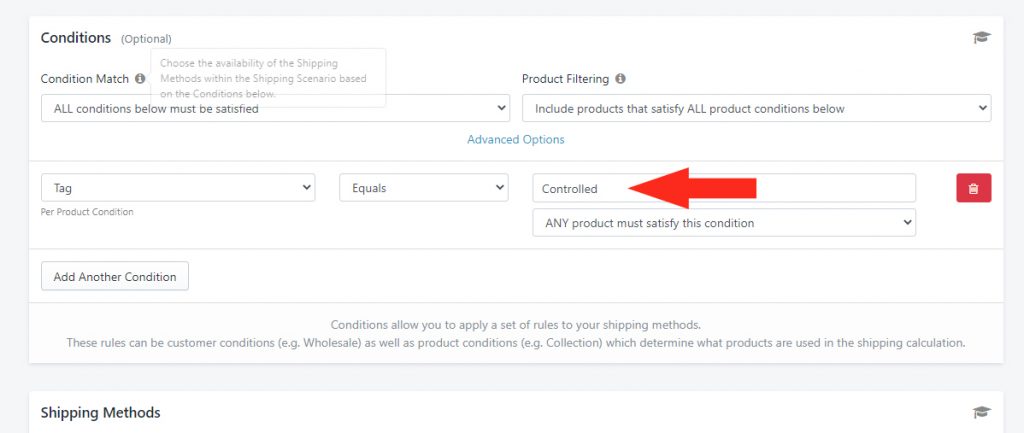Delete the Tag condition with red trash button
Viewport: 1024px width, 433px height.
click(x=973, y=188)
